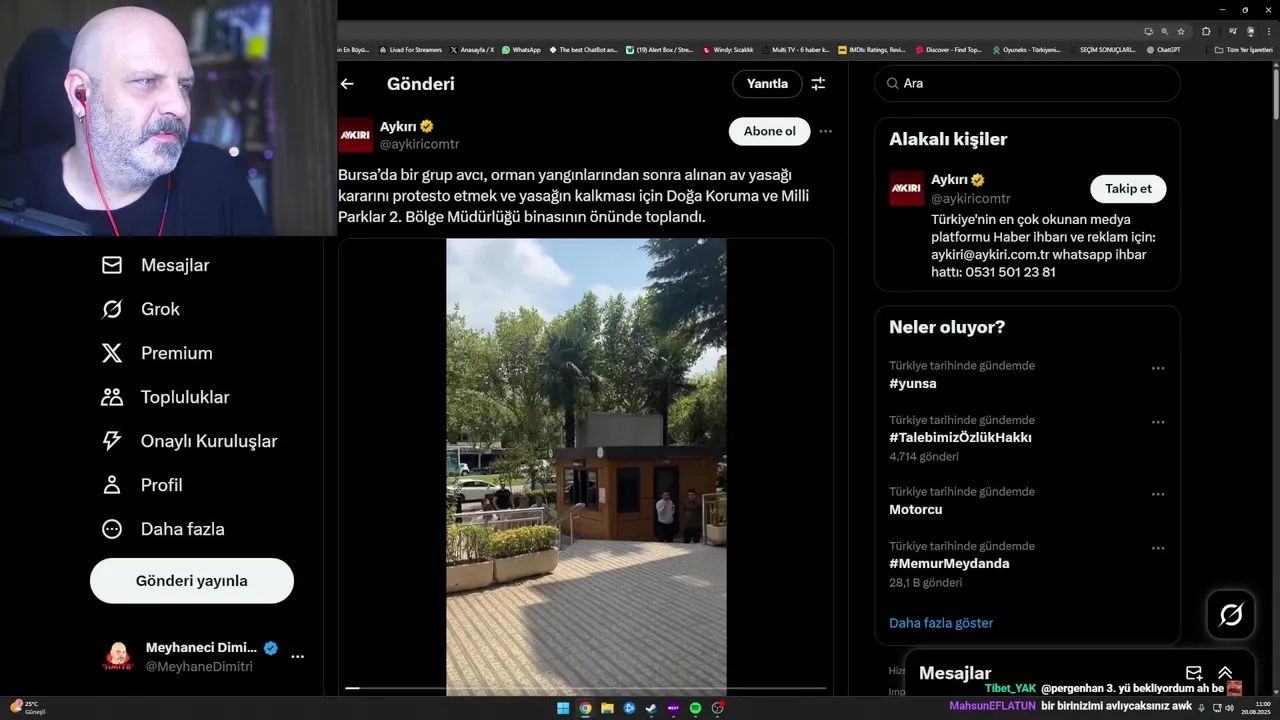Viewport: 1280px width, 720px height.
Task: Open Premium in the left sidebar
Action: 157,353
